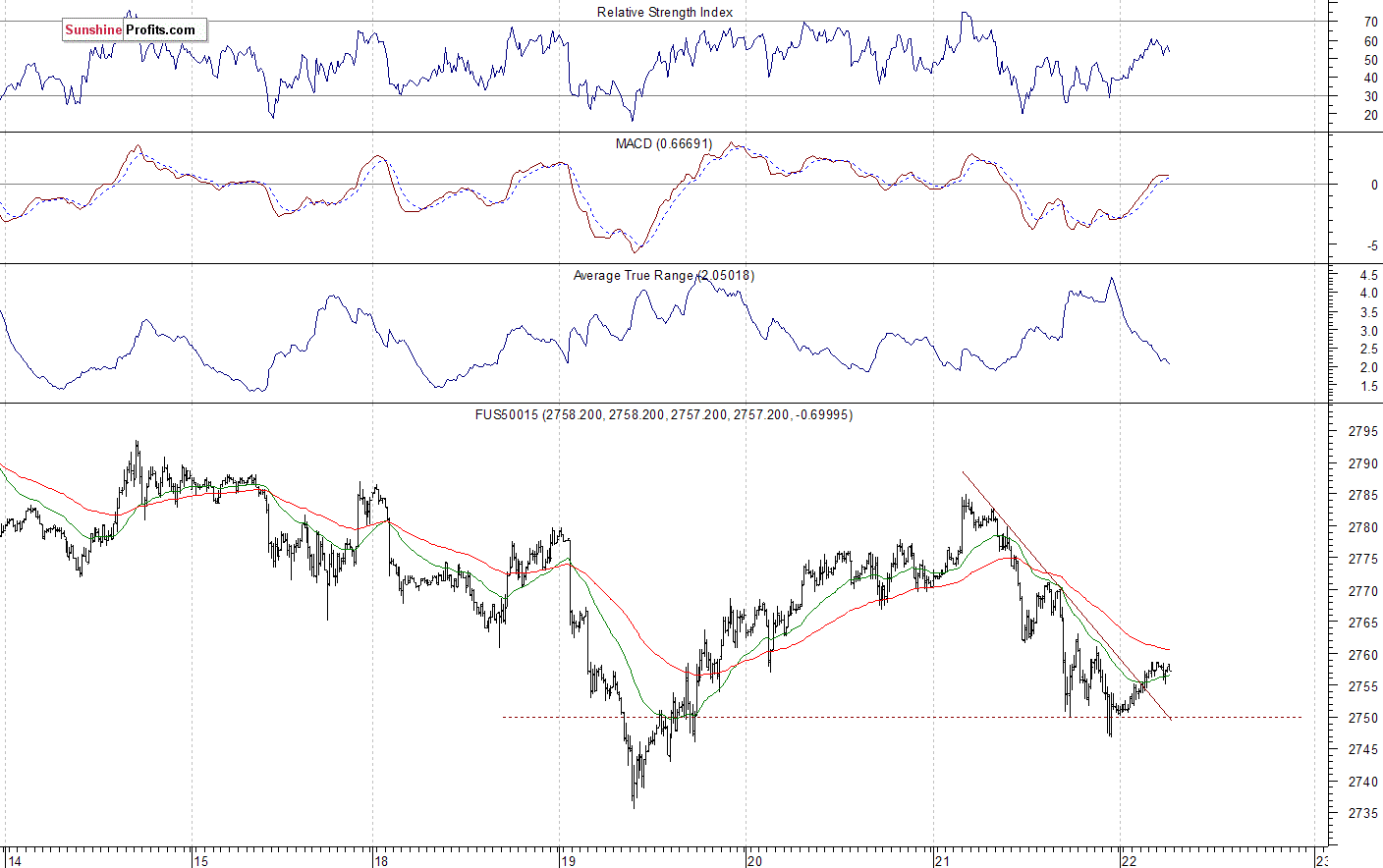Pick the 2760 price axis label

pyautogui.click(x=1362, y=655)
